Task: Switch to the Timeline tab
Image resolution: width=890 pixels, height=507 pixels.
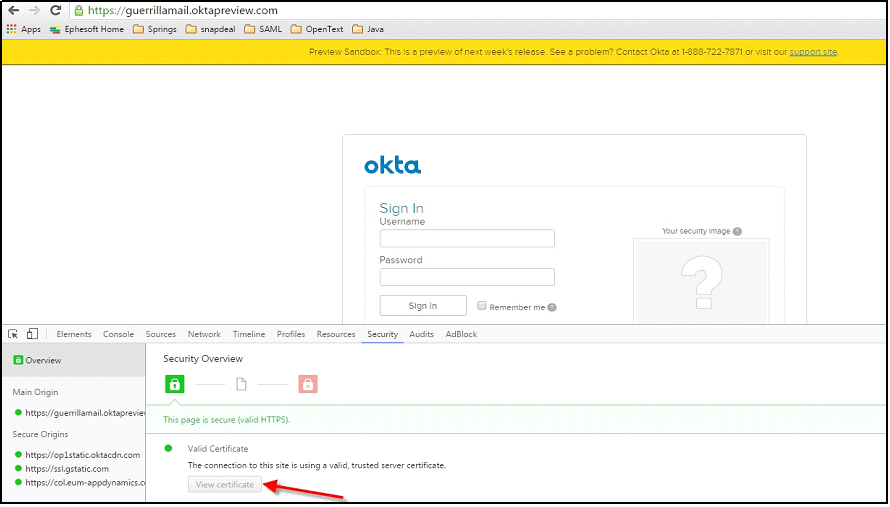Action: coord(249,334)
